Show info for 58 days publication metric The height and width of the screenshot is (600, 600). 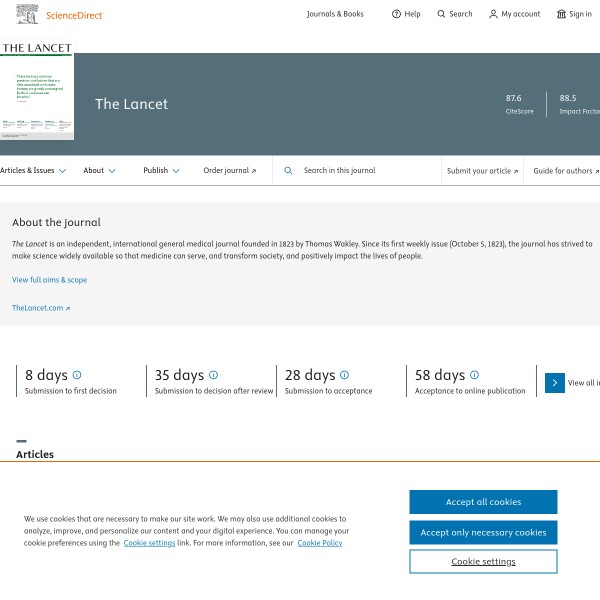pyautogui.click(x=474, y=375)
